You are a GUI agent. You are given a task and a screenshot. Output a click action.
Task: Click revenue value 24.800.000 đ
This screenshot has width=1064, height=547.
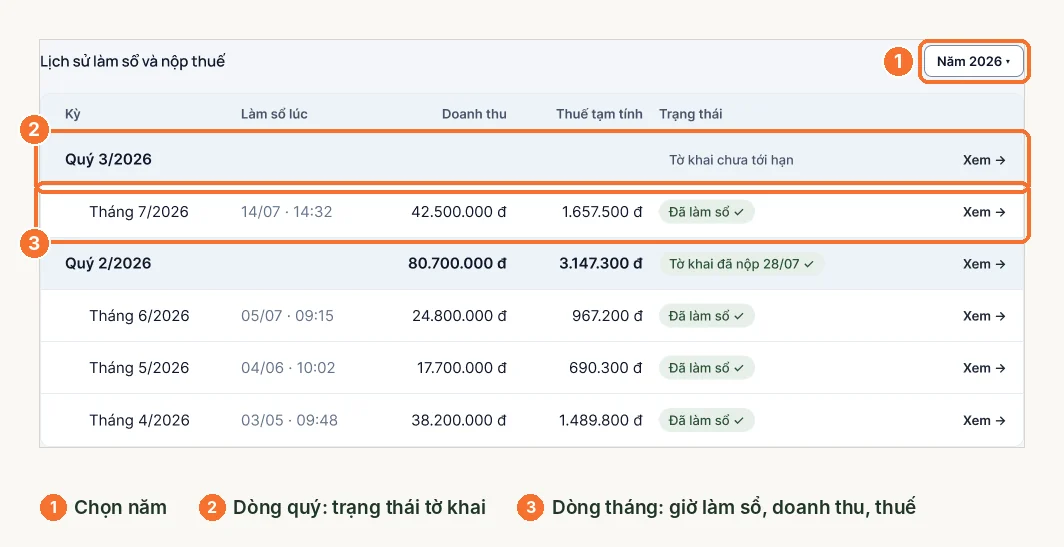[459, 316]
